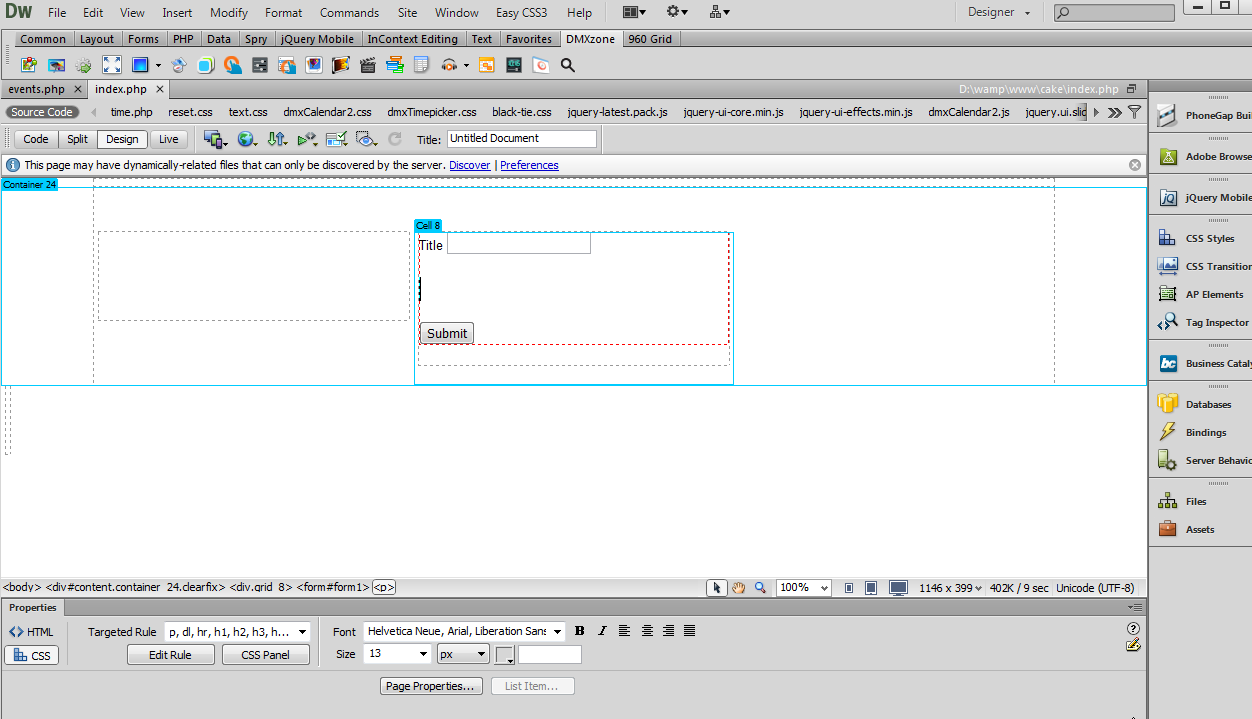The image size is (1252, 719).
Task: Click the filter funnel icon for related files
Action: [1134, 112]
